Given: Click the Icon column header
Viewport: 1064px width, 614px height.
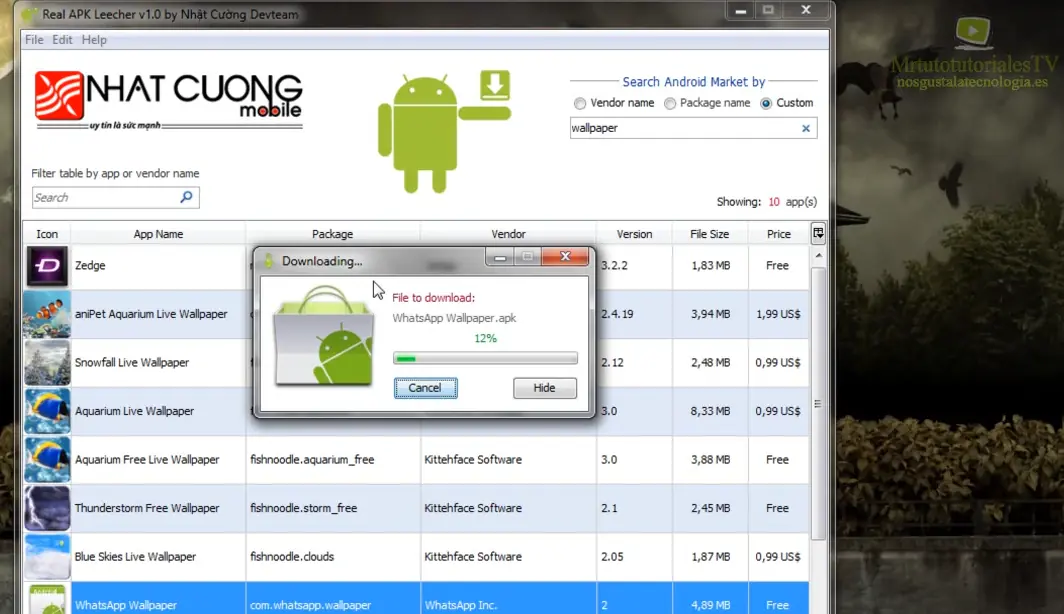Looking at the screenshot, I should pos(47,234).
